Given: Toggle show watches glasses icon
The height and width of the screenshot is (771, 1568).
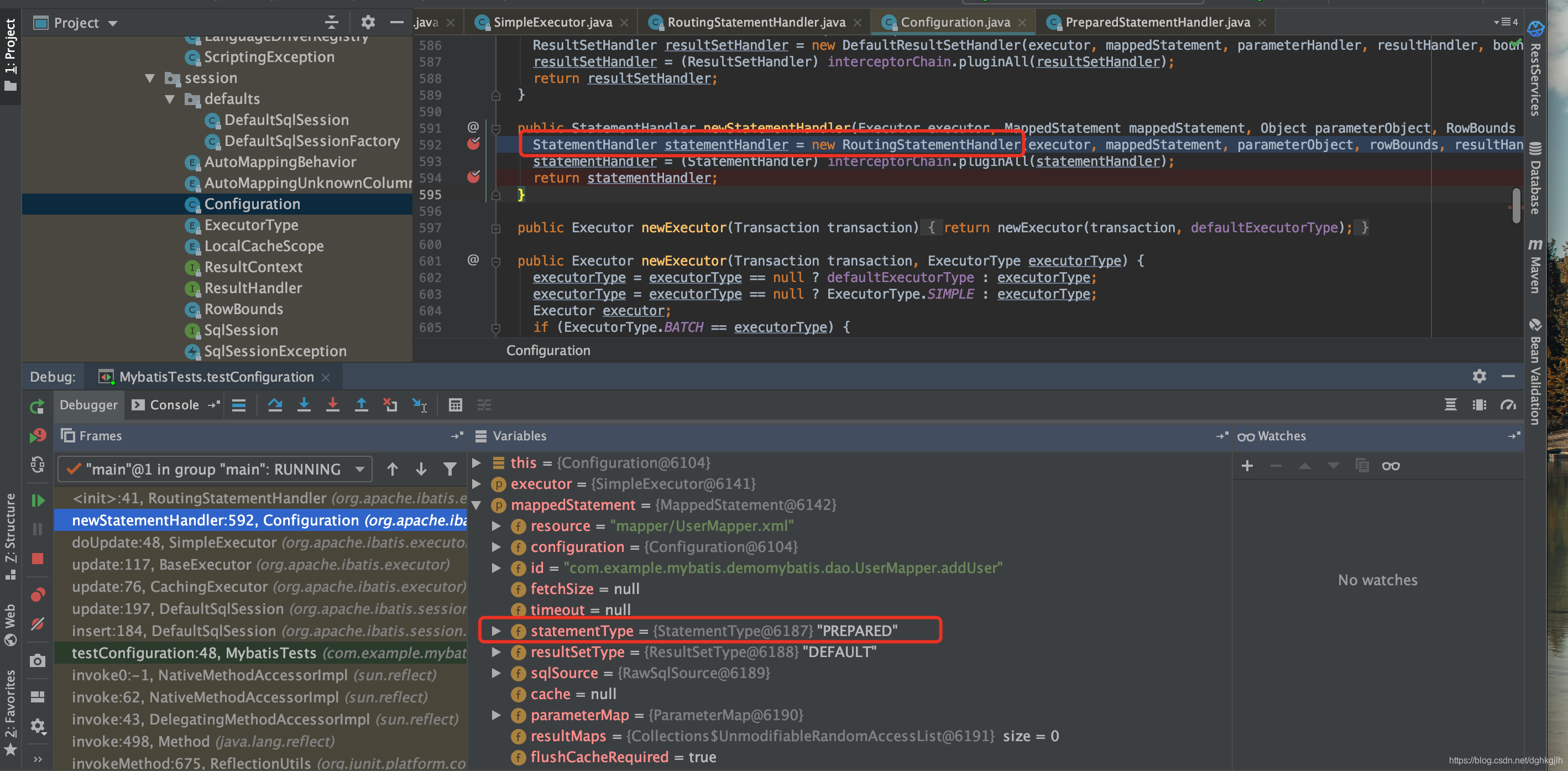Looking at the screenshot, I should click(x=1391, y=466).
